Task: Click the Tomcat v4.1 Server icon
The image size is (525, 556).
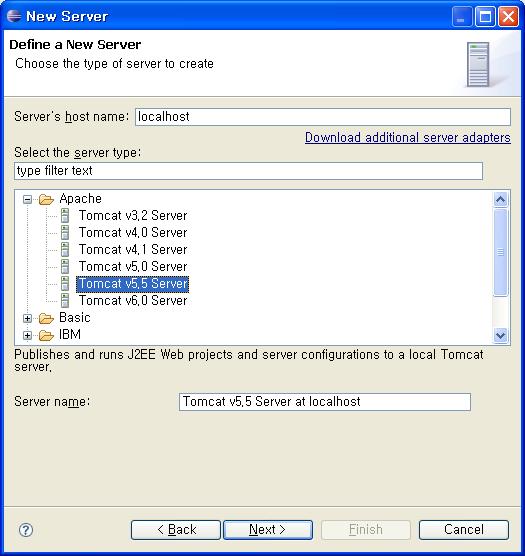Action: click(65, 250)
